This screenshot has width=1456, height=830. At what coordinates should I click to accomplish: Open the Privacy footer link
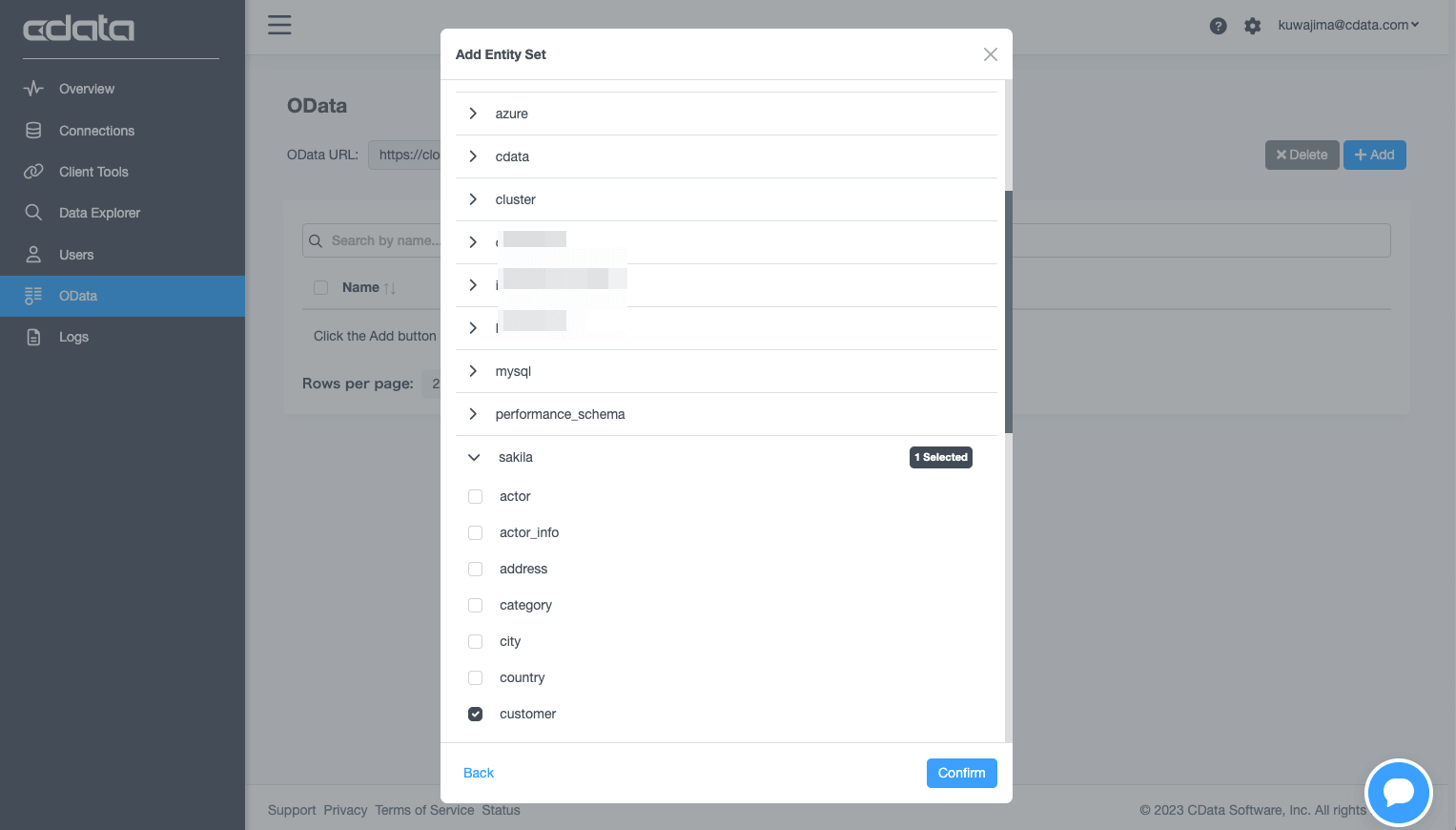(x=345, y=810)
